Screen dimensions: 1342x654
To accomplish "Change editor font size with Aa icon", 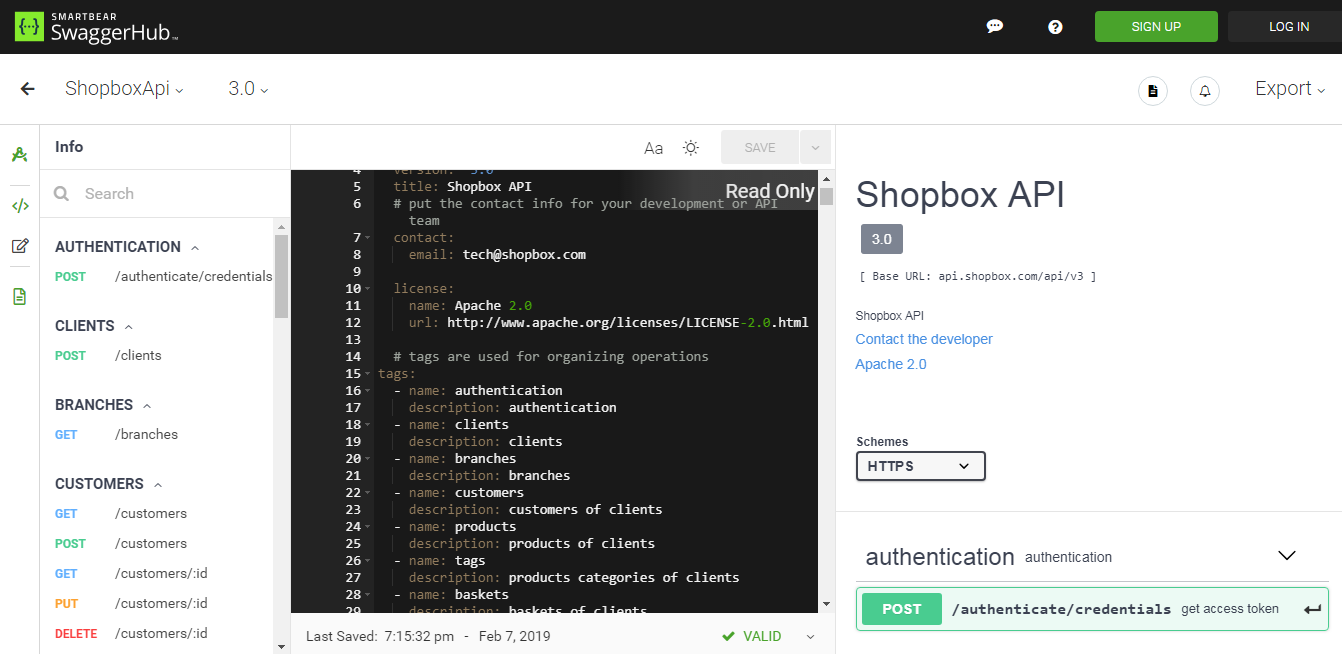I will click(x=653, y=148).
